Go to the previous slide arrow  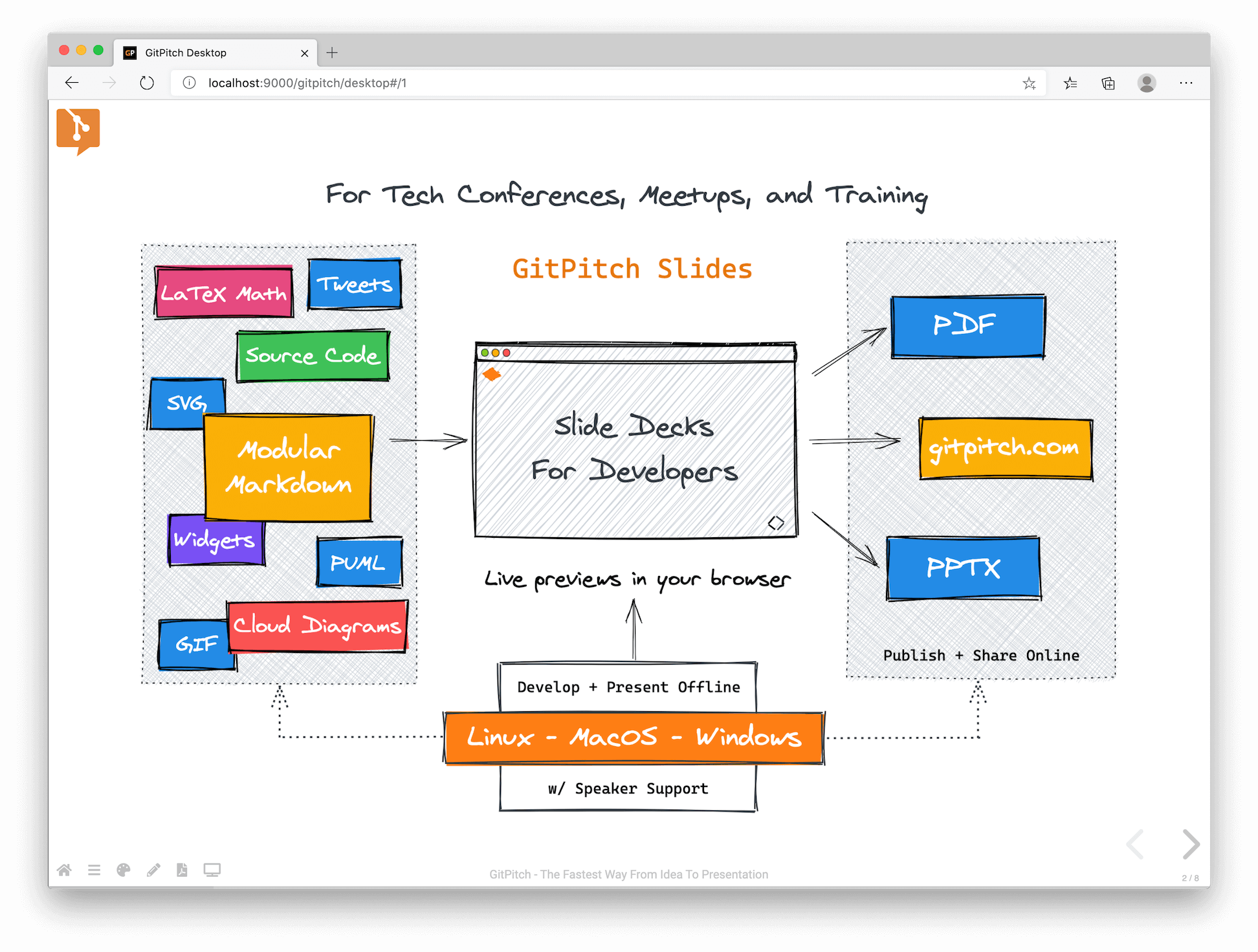[1136, 844]
